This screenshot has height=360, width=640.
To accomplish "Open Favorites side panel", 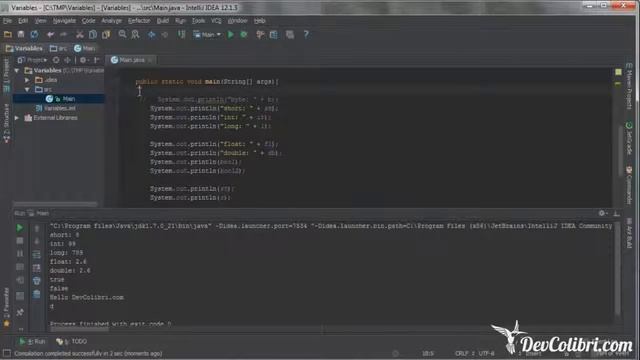I will coord(6,307).
